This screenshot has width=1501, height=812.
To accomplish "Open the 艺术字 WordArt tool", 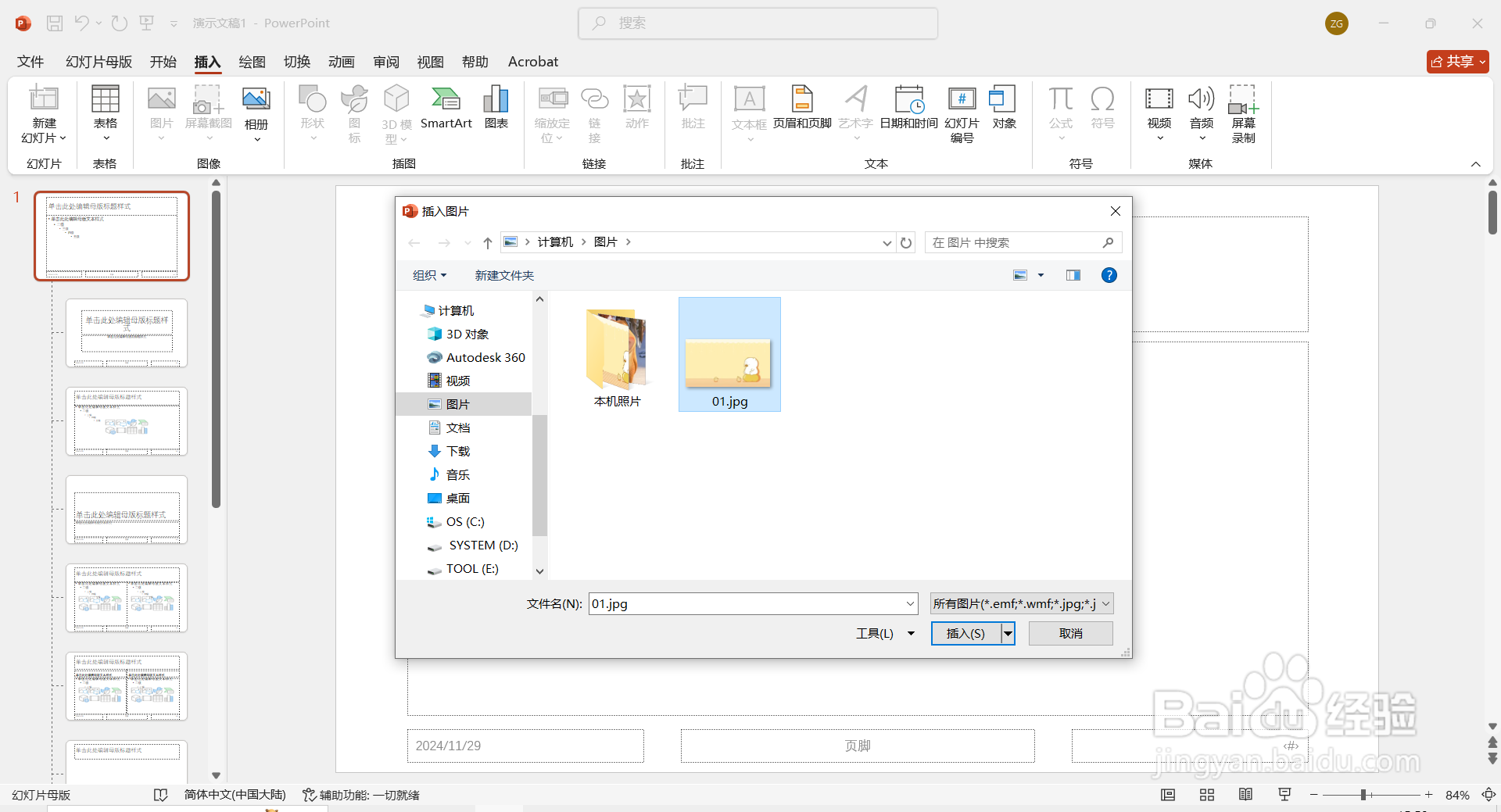I will 856,109.
